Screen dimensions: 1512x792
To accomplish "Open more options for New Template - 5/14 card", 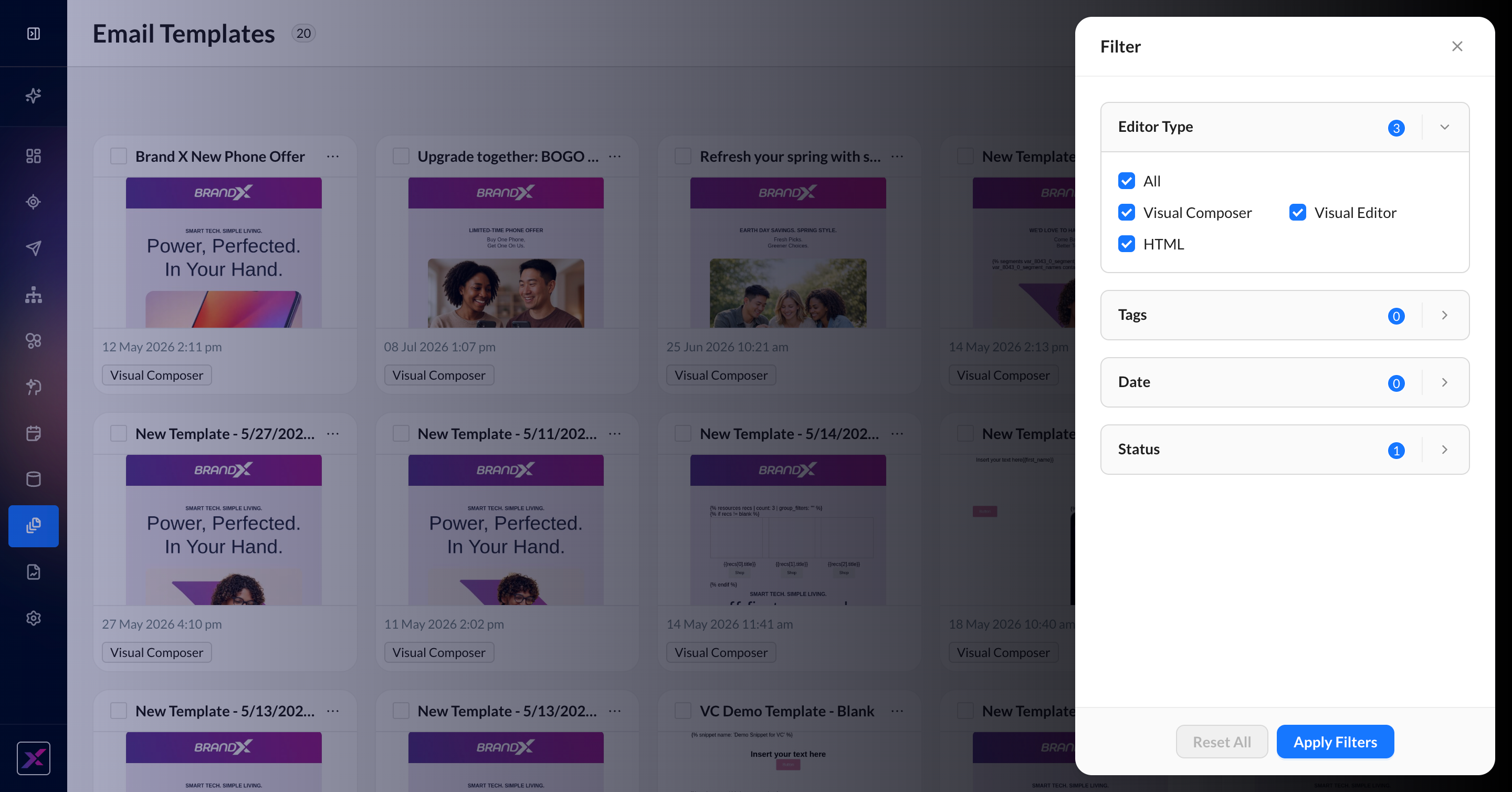I will [x=897, y=434].
